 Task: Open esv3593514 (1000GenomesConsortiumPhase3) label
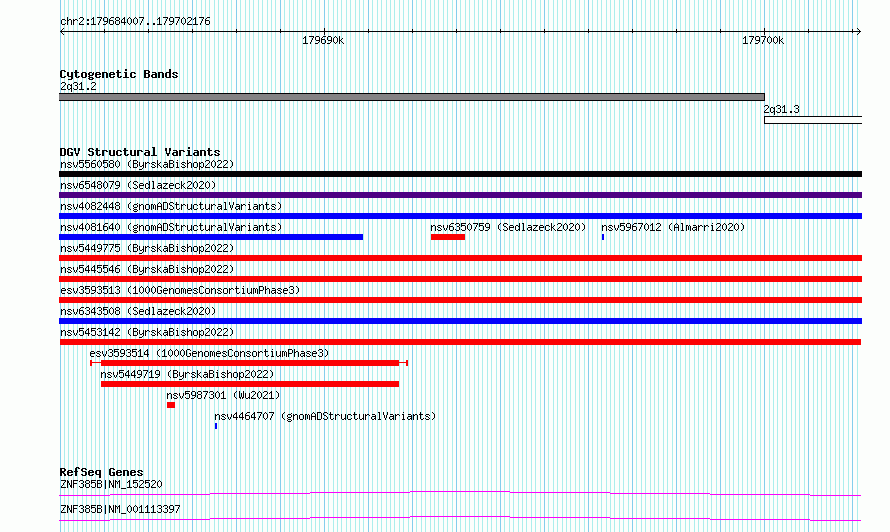[209, 354]
